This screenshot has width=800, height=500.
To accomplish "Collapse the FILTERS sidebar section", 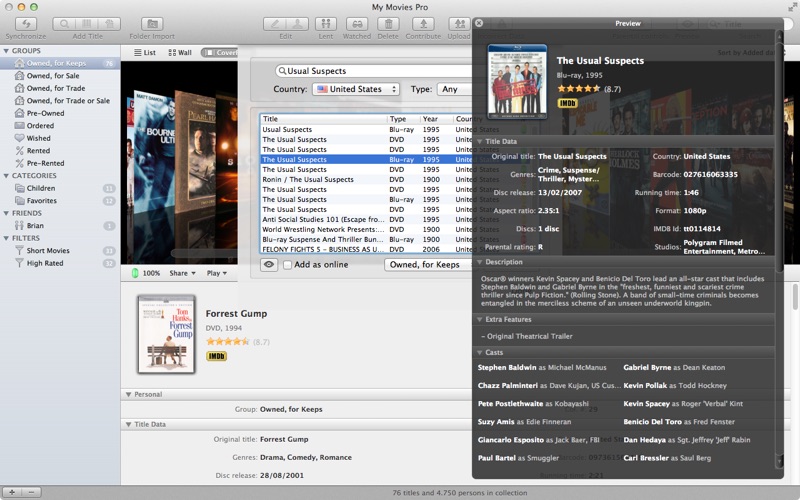I will pyautogui.click(x=6, y=238).
